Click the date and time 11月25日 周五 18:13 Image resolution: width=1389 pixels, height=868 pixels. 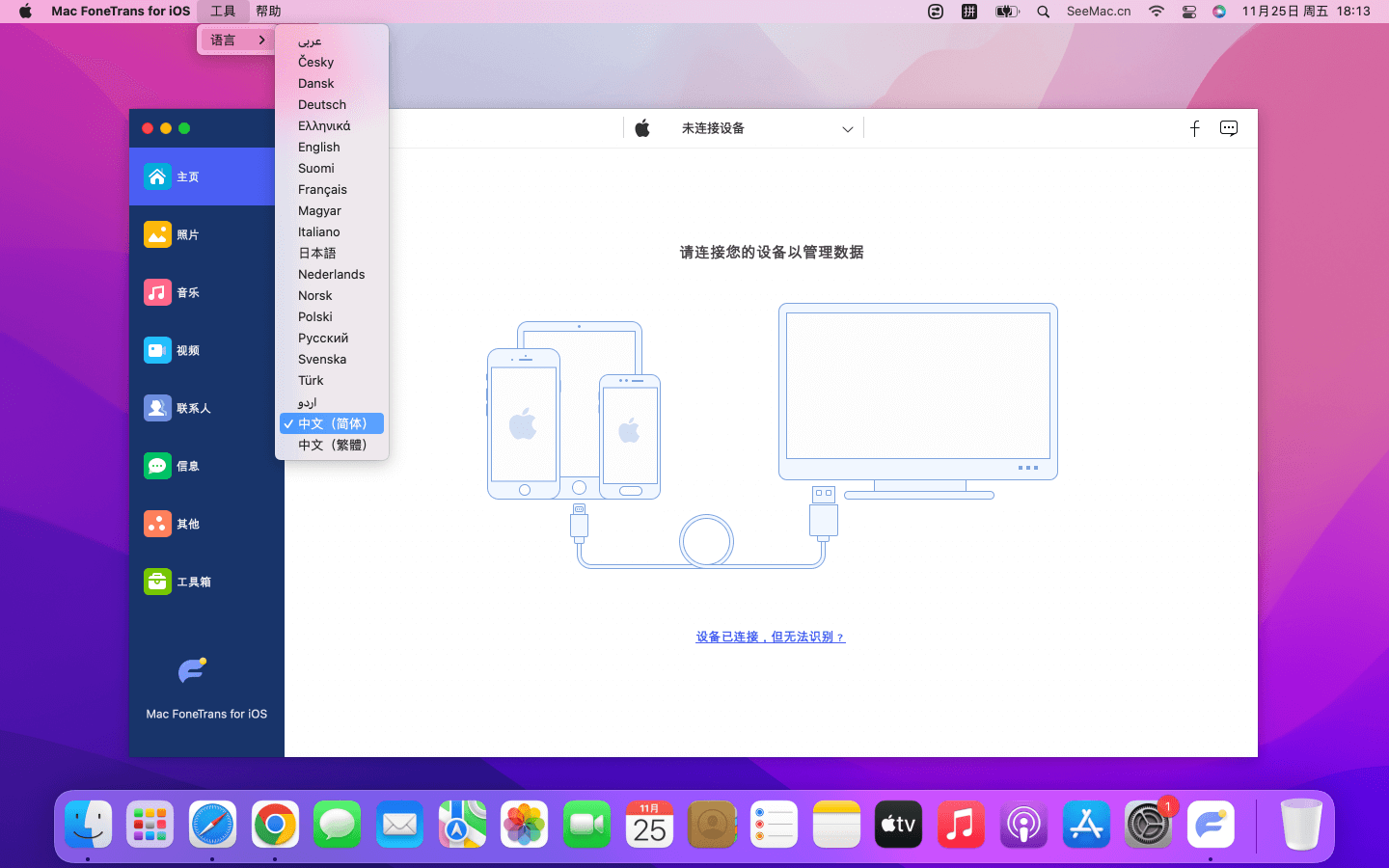tap(1306, 12)
